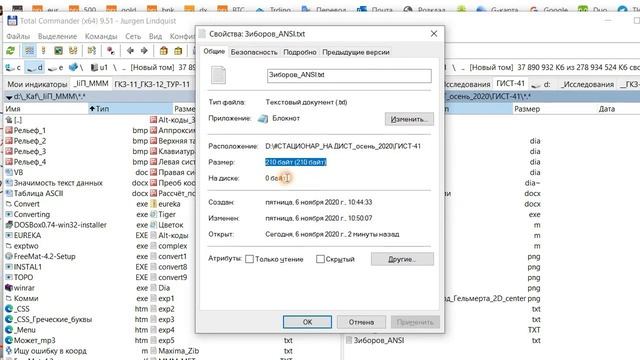Select FreeMat-4.2-Setup row

(x=44, y=256)
